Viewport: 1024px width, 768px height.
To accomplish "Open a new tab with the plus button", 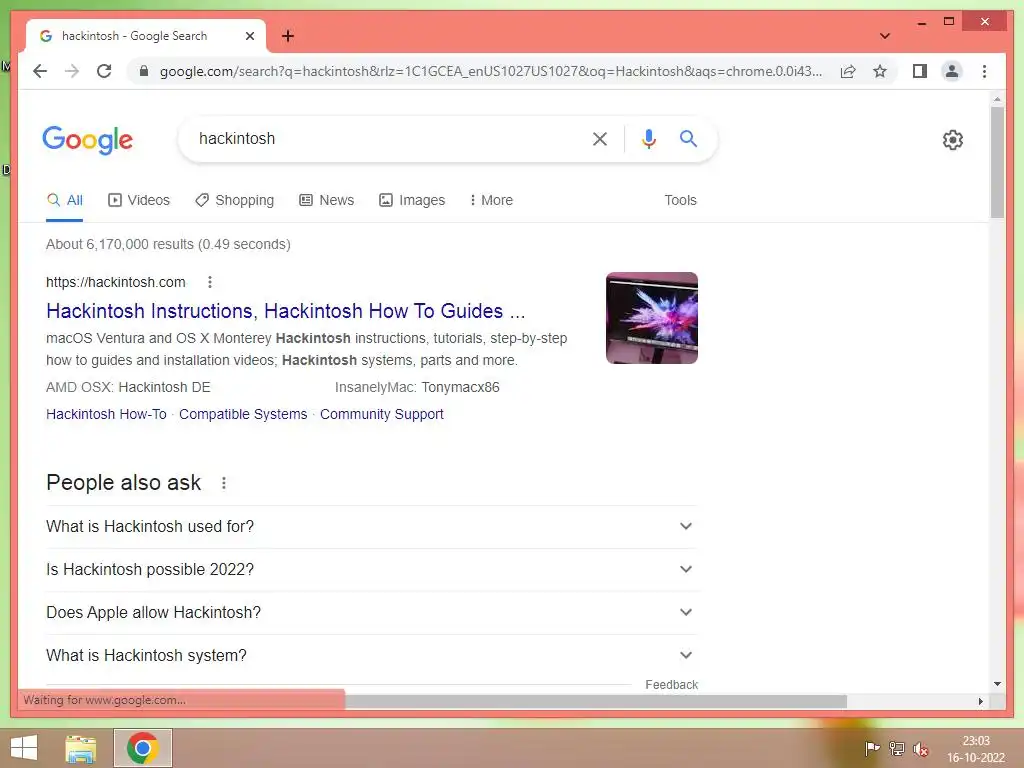I will click(287, 36).
